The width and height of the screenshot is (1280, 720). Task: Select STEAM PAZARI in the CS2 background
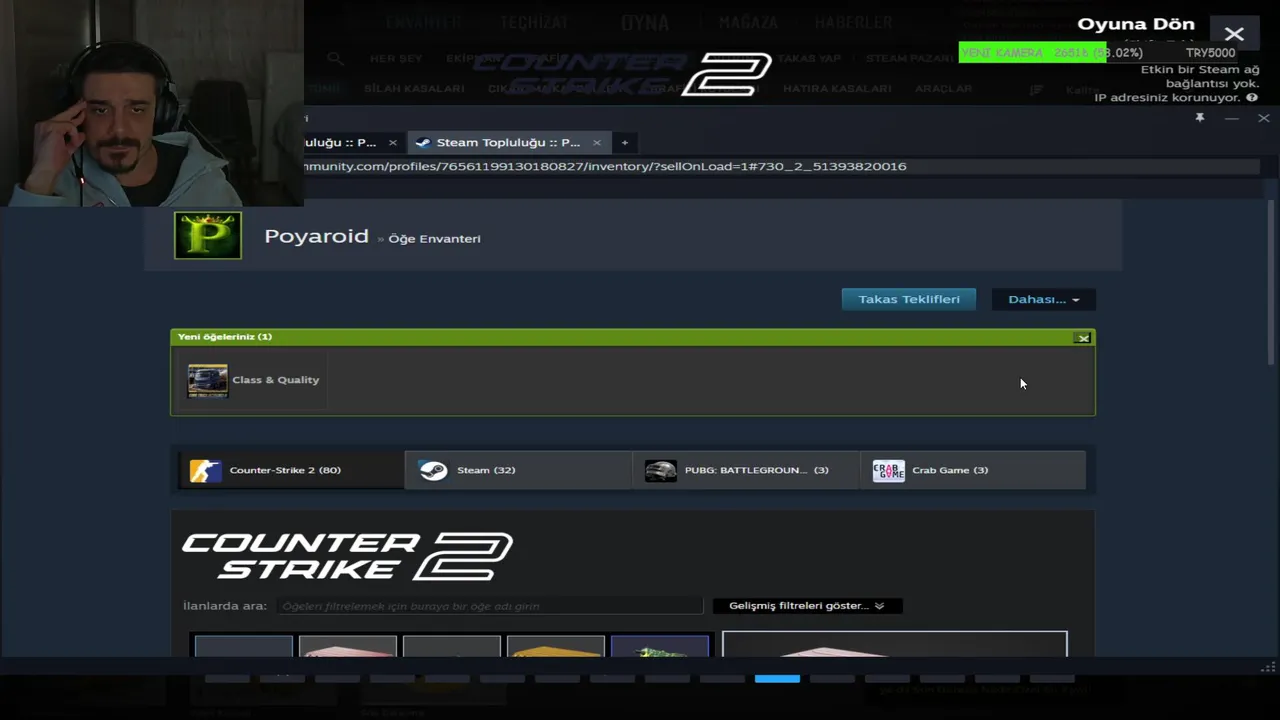tap(909, 59)
